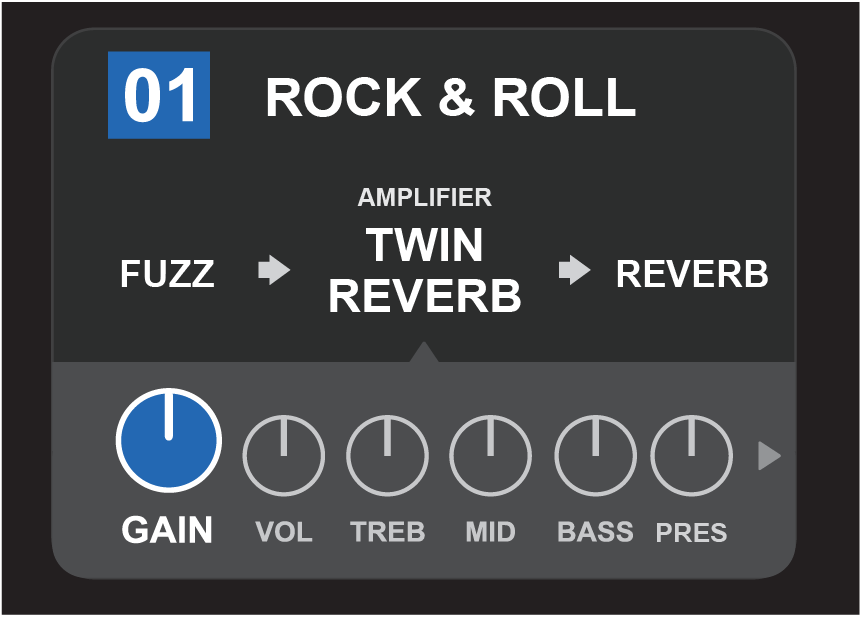862x617 pixels.
Task: Click the MID knob
Action: click(x=490, y=456)
